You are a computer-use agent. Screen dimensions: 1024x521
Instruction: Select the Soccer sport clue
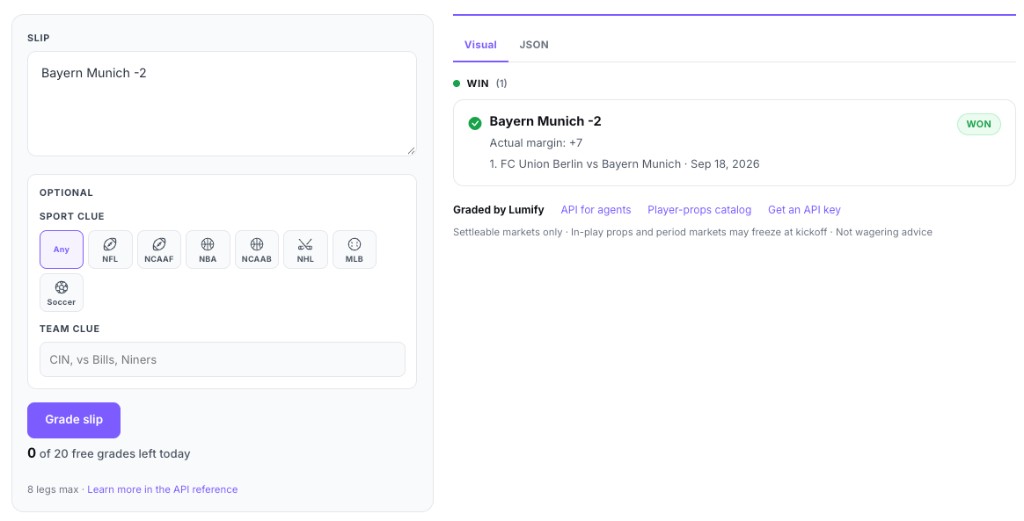point(61,292)
